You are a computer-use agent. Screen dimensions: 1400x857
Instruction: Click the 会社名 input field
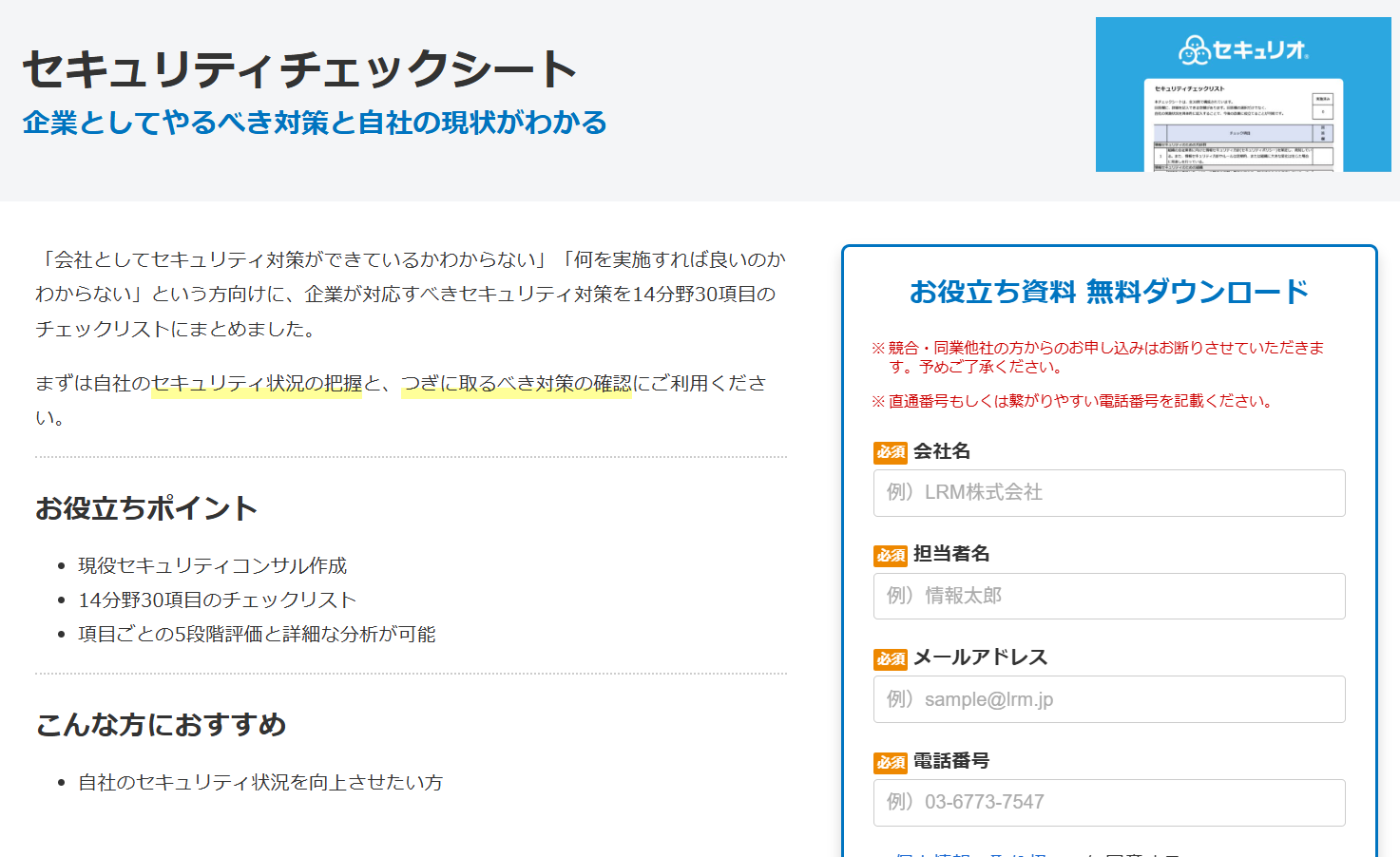point(1108,492)
